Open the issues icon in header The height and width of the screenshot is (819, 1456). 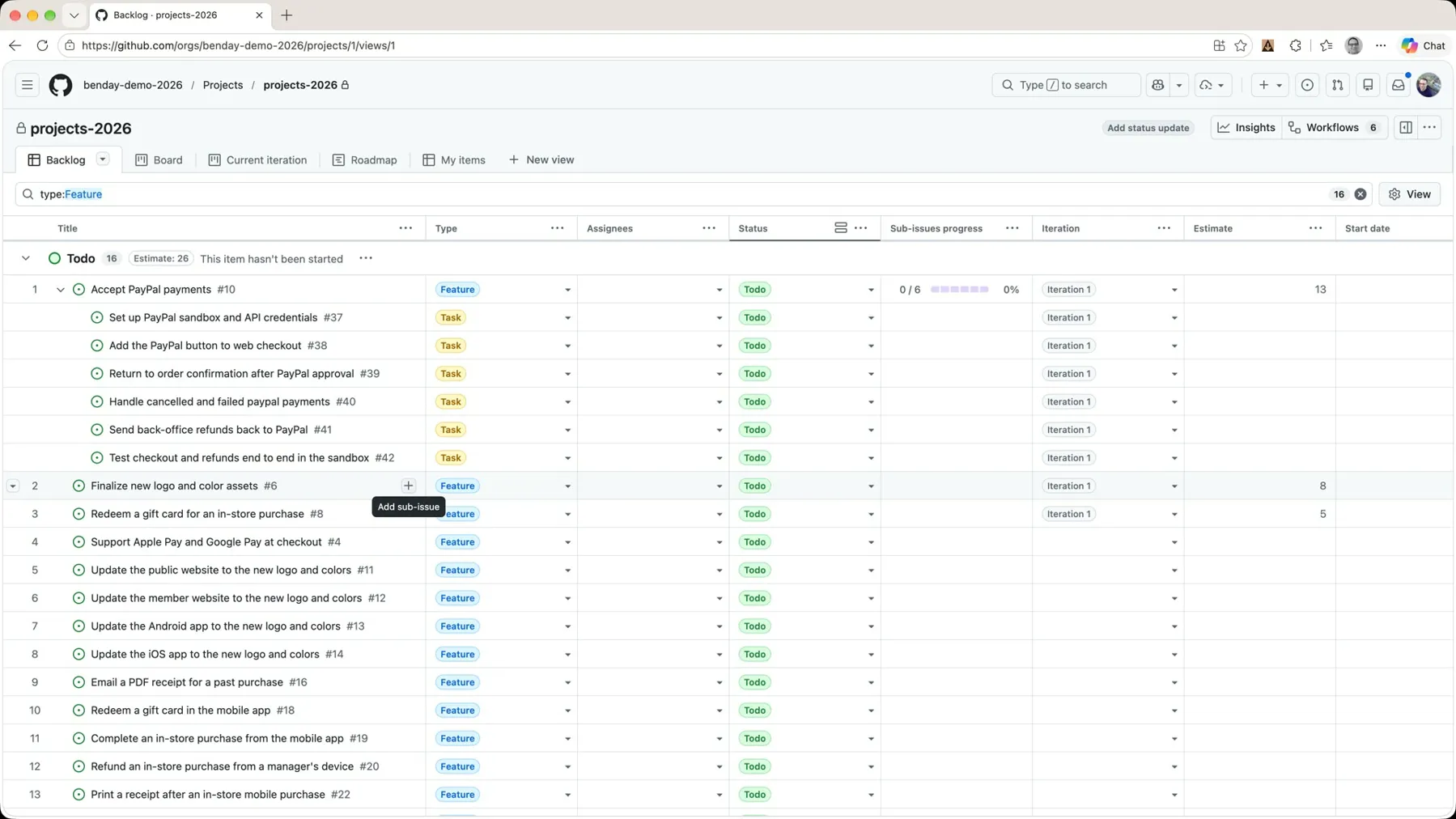tap(1307, 85)
